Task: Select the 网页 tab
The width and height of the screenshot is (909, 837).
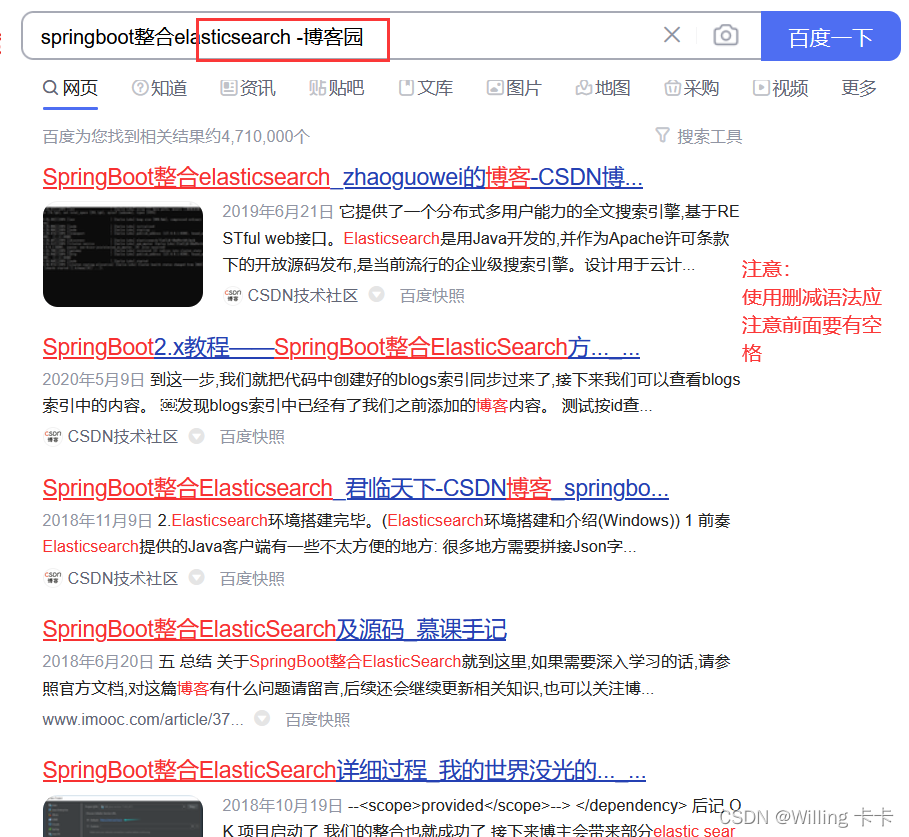Action: 71,88
